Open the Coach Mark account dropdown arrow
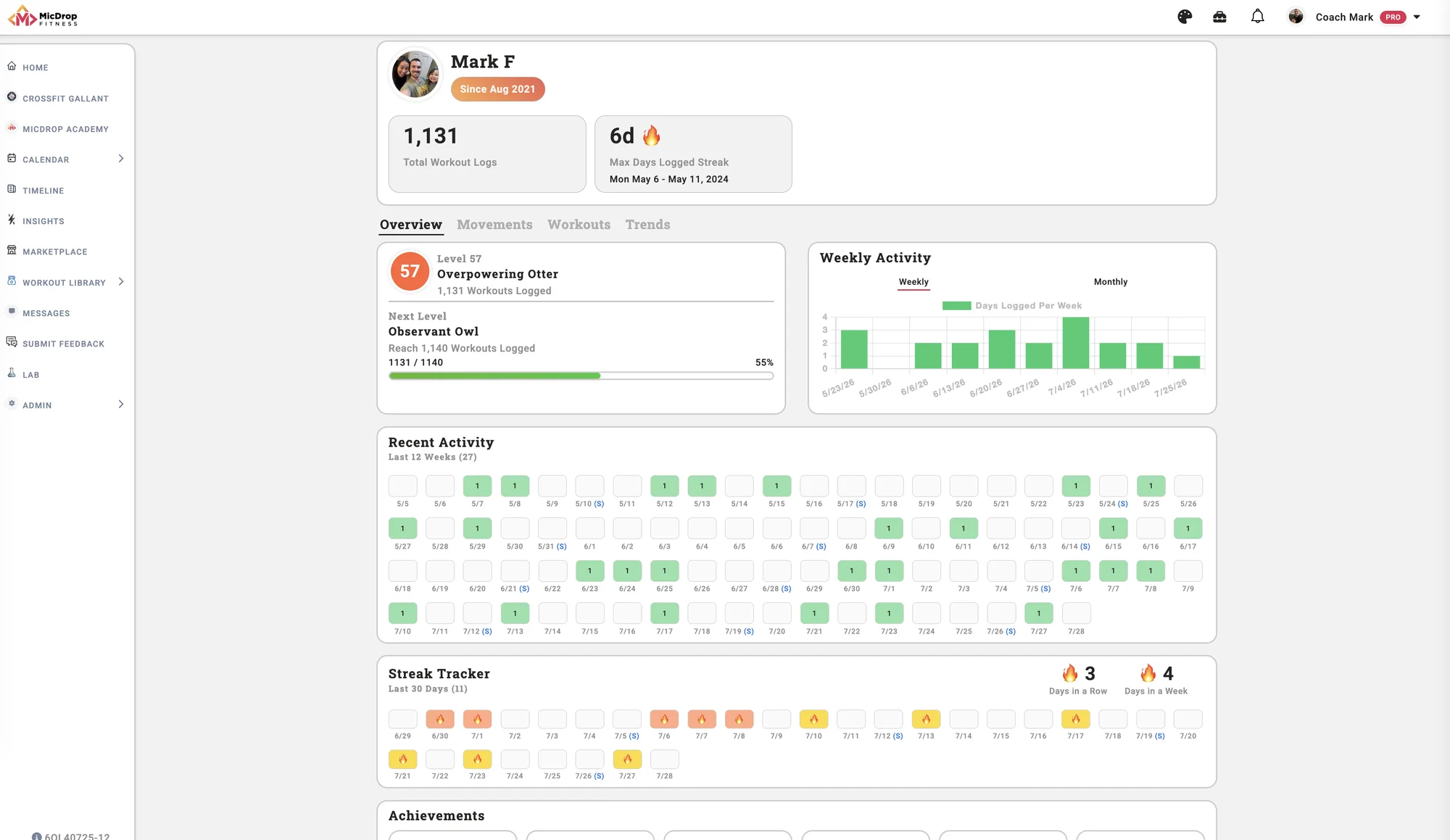 click(x=1417, y=17)
